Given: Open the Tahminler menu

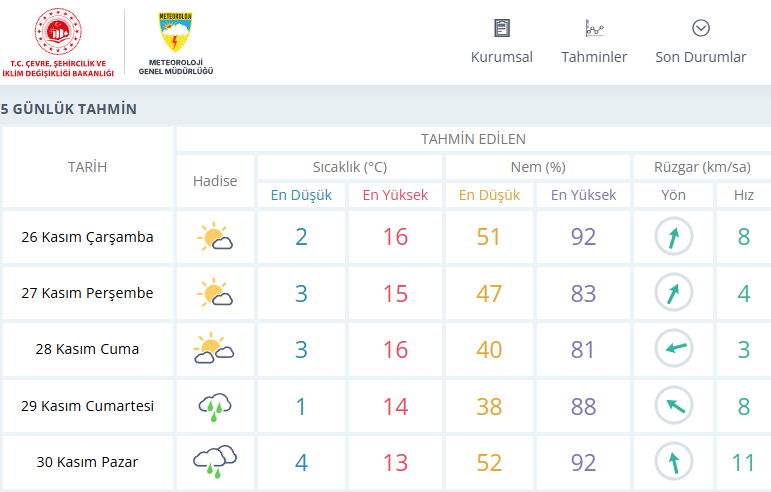Looking at the screenshot, I should (594, 57).
